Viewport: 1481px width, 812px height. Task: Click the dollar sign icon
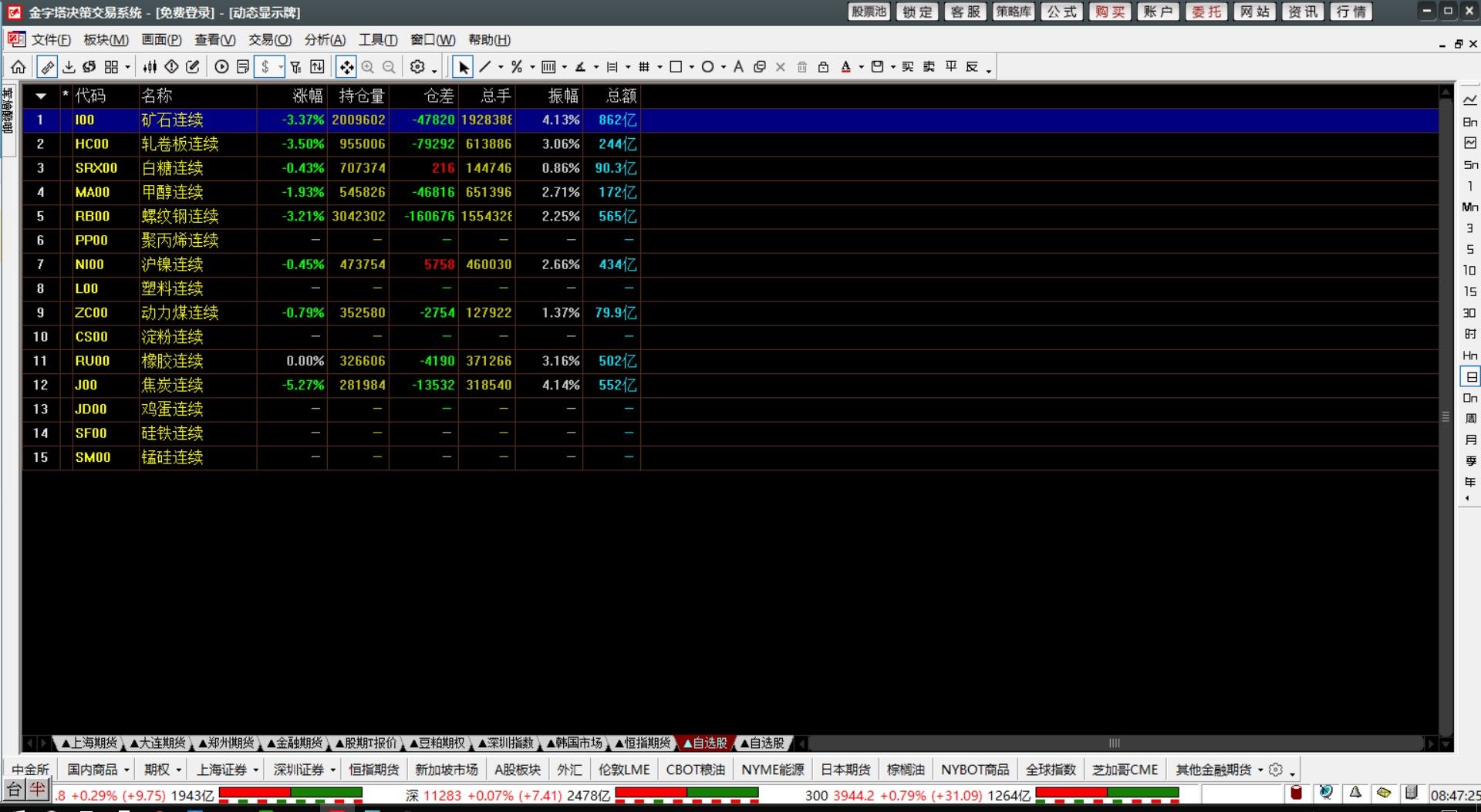click(265, 67)
